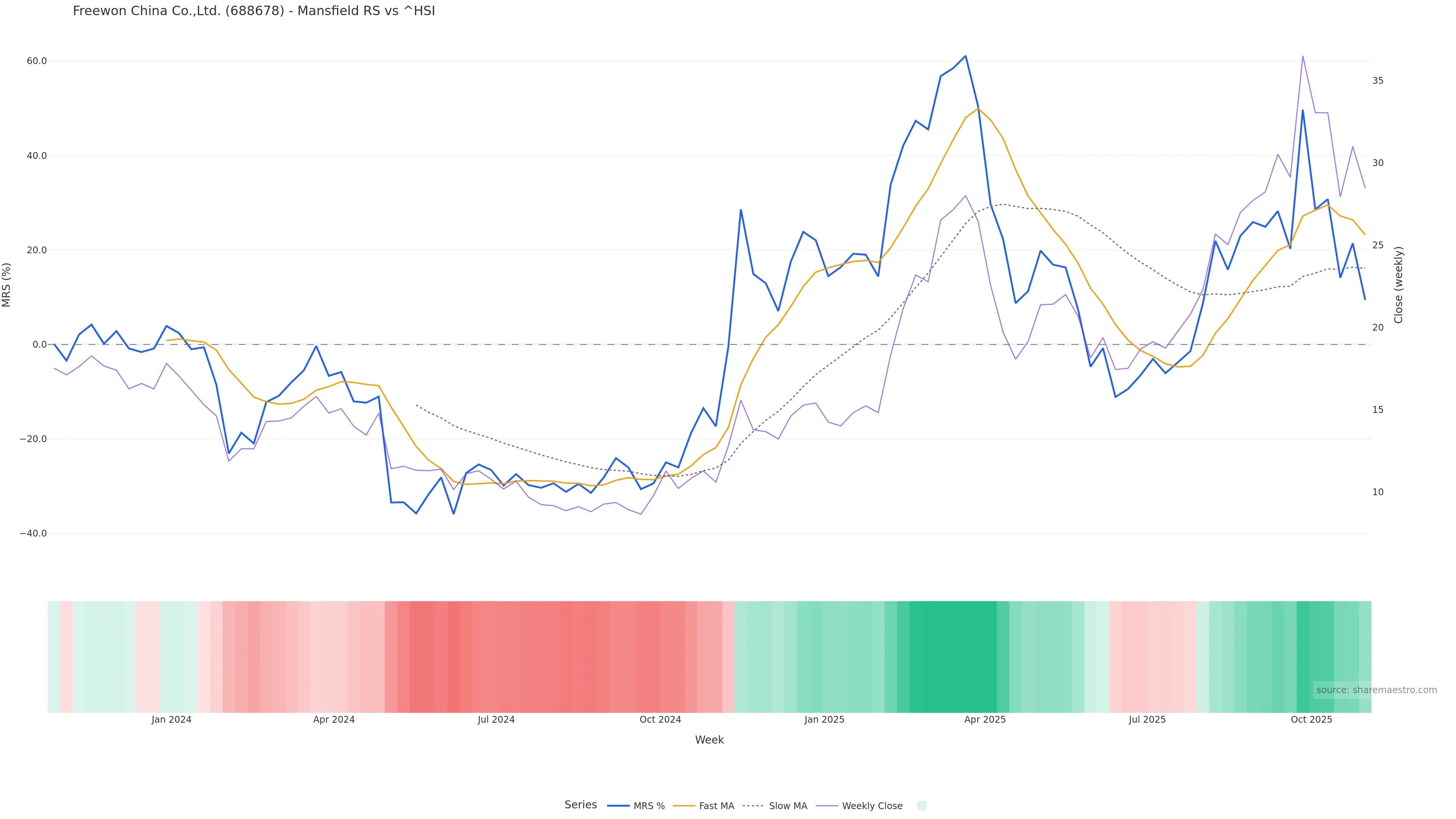Click the pale green legend swatch
The width and height of the screenshot is (1456, 819).
[x=921, y=806]
